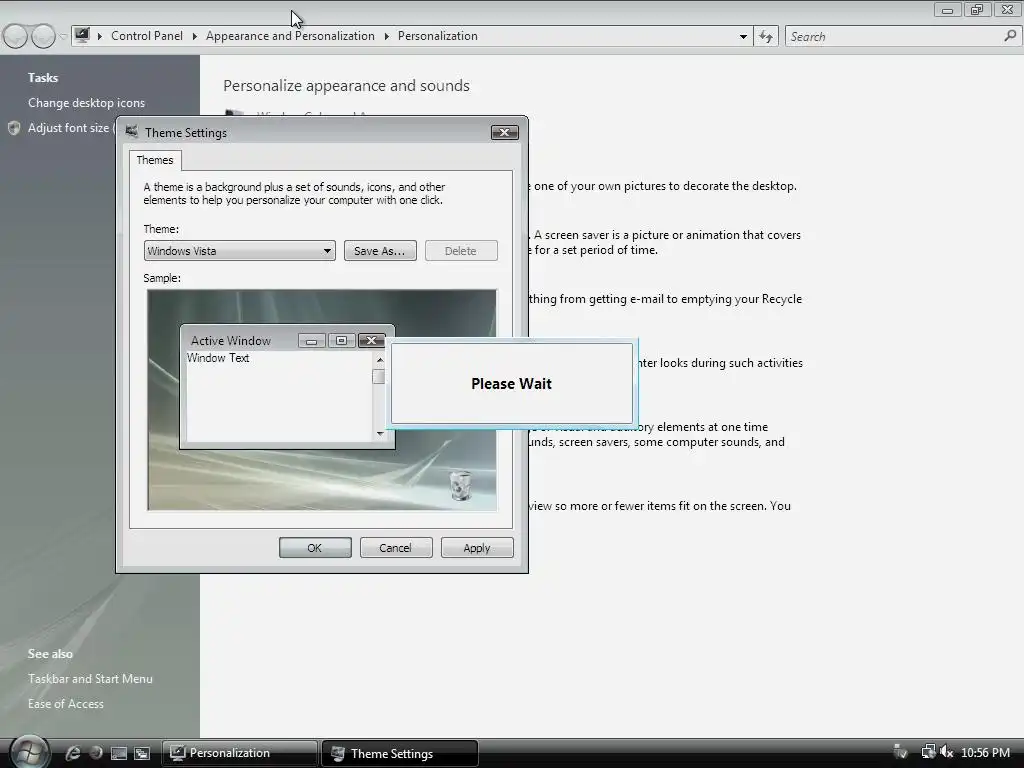Click the shield icon beside Adjust font size

14,128
